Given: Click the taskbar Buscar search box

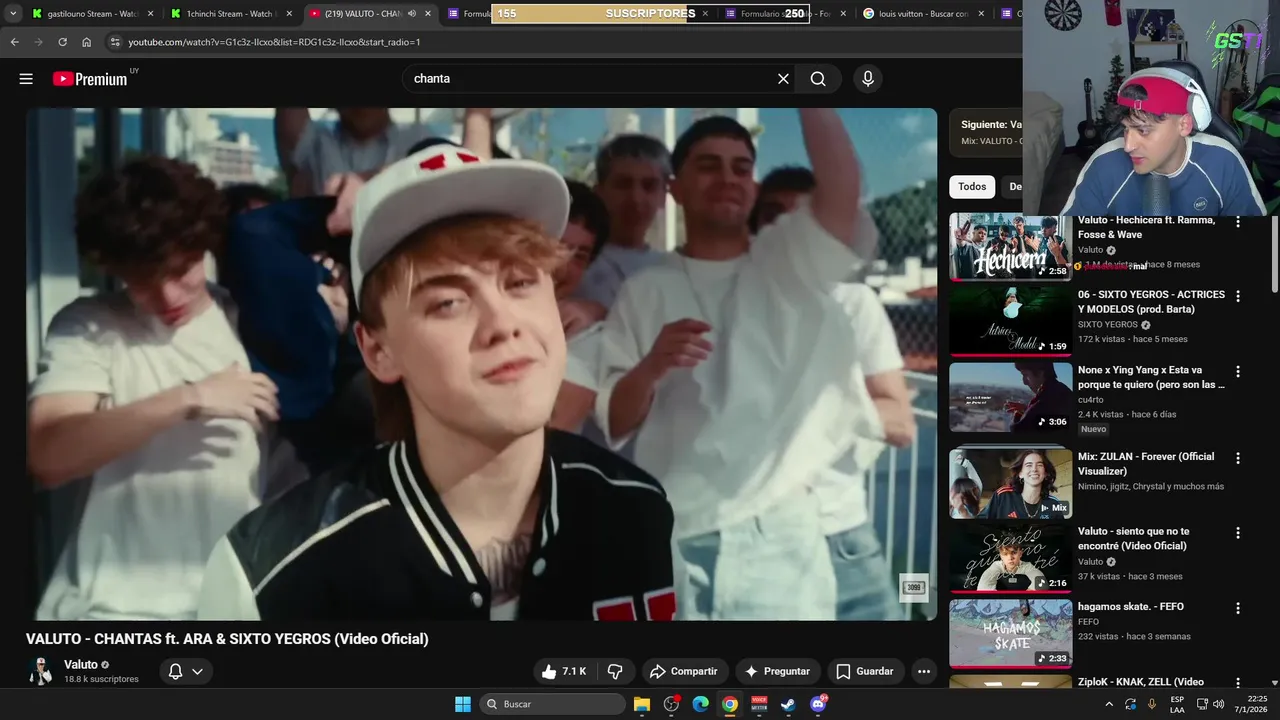Looking at the screenshot, I should [551, 704].
